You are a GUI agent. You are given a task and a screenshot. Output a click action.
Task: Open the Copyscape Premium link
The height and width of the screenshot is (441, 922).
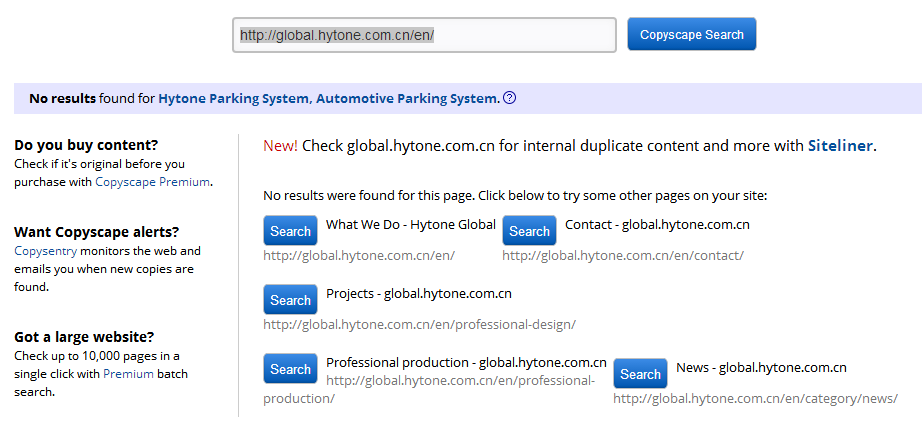coord(152,182)
